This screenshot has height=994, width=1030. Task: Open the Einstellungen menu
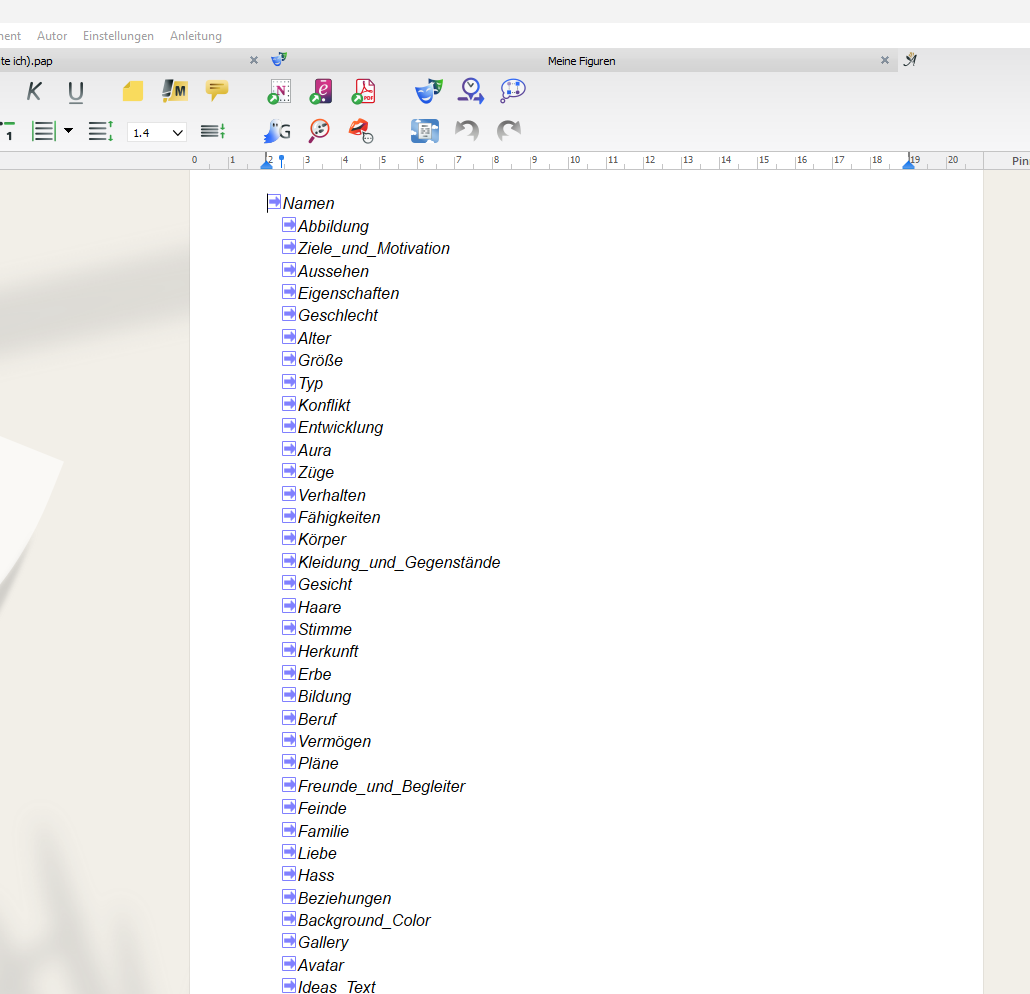click(x=118, y=36)
